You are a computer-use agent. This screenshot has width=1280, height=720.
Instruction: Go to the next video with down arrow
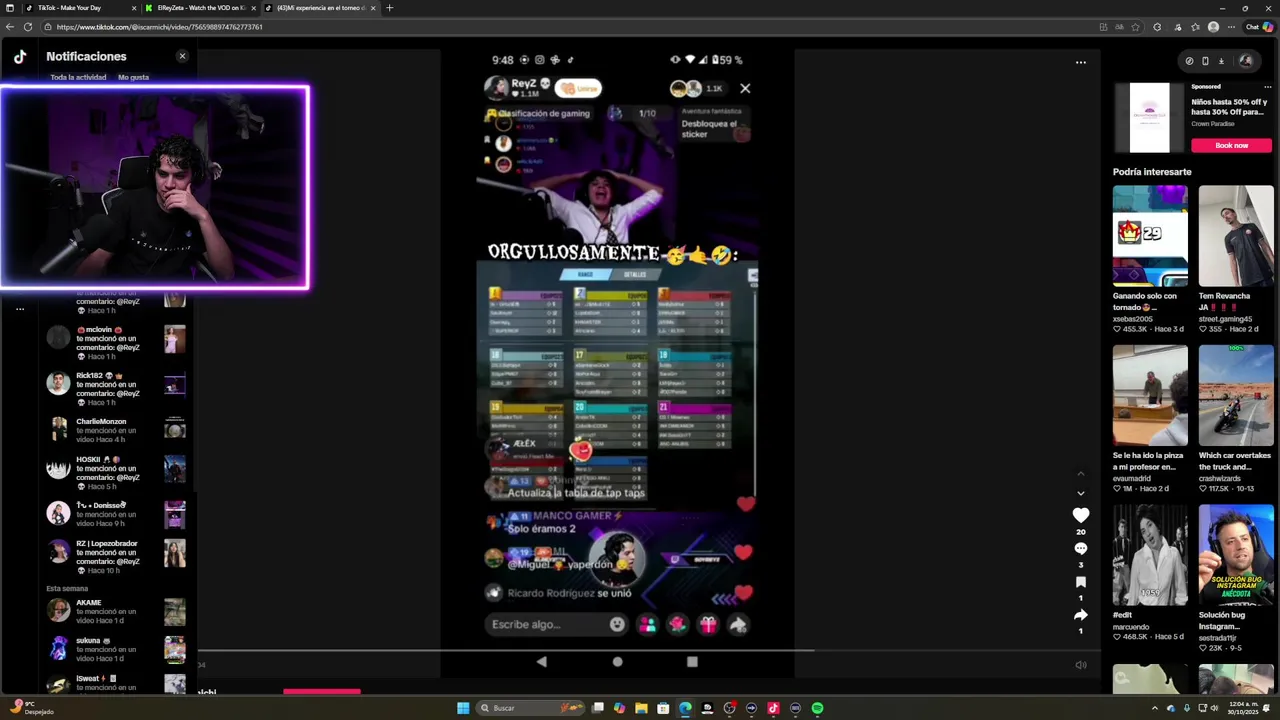coord(1080,493)
